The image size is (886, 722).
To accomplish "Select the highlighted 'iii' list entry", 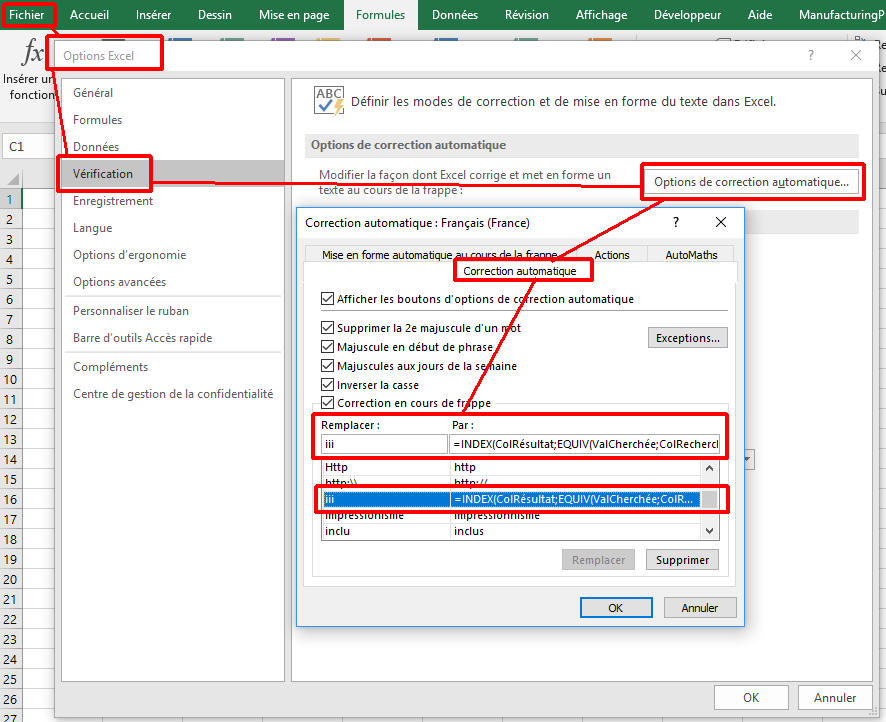I will click(x=511, y=499).
